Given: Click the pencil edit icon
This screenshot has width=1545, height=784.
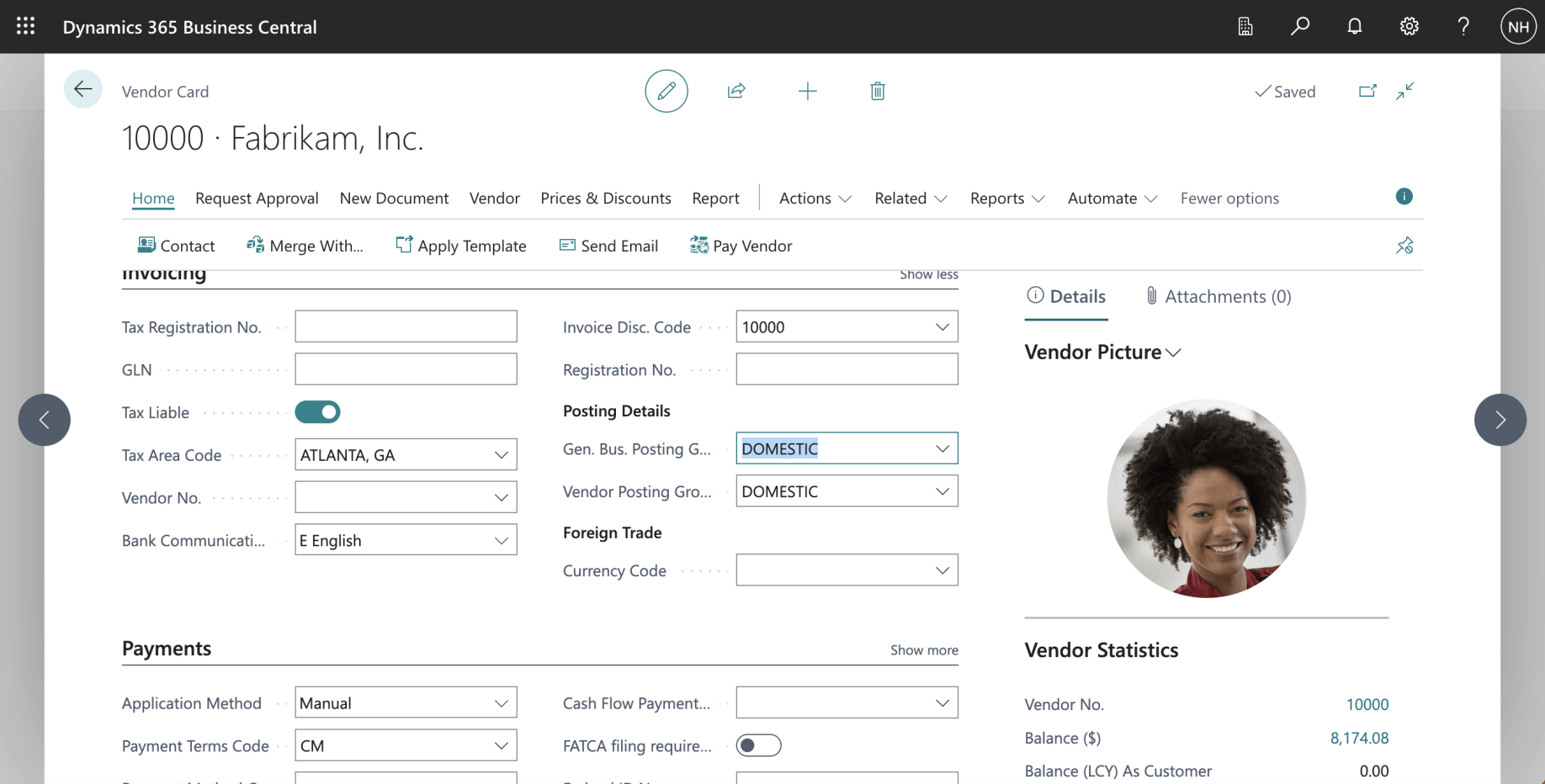Looking at the screenshot, I should click(x=666, y=91).
